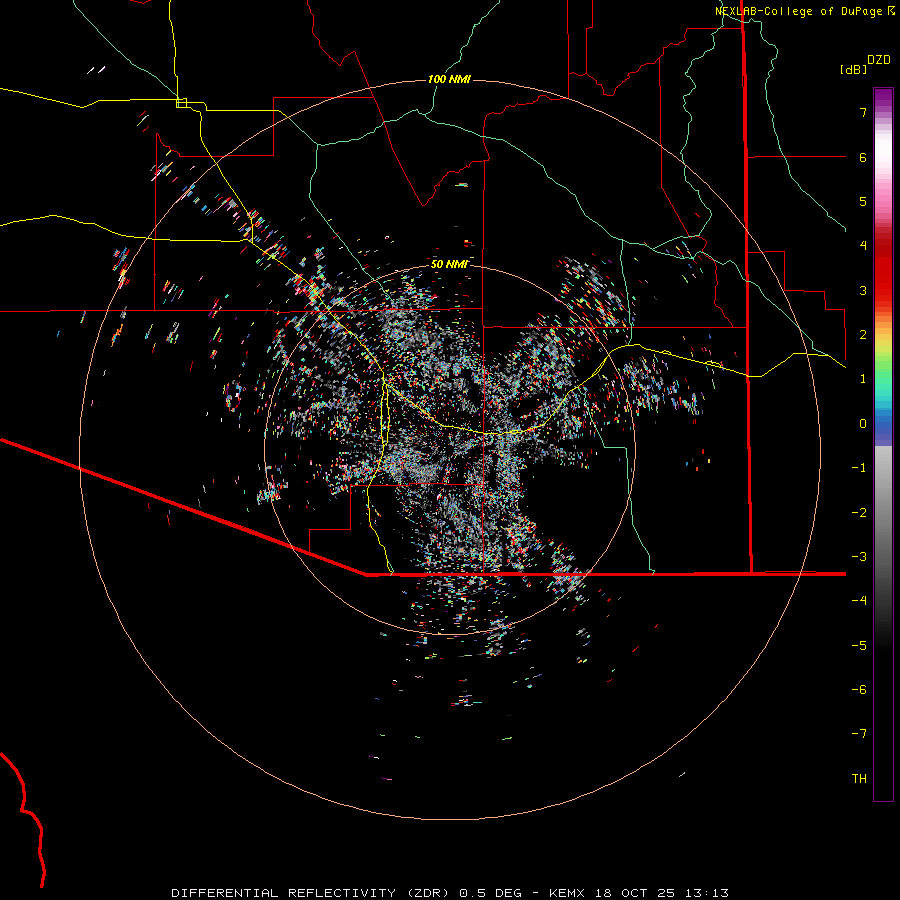This screenshot has width=900, height=900.
Task: Click the light gray color bar segment near -2
Action: pos(883,505)
